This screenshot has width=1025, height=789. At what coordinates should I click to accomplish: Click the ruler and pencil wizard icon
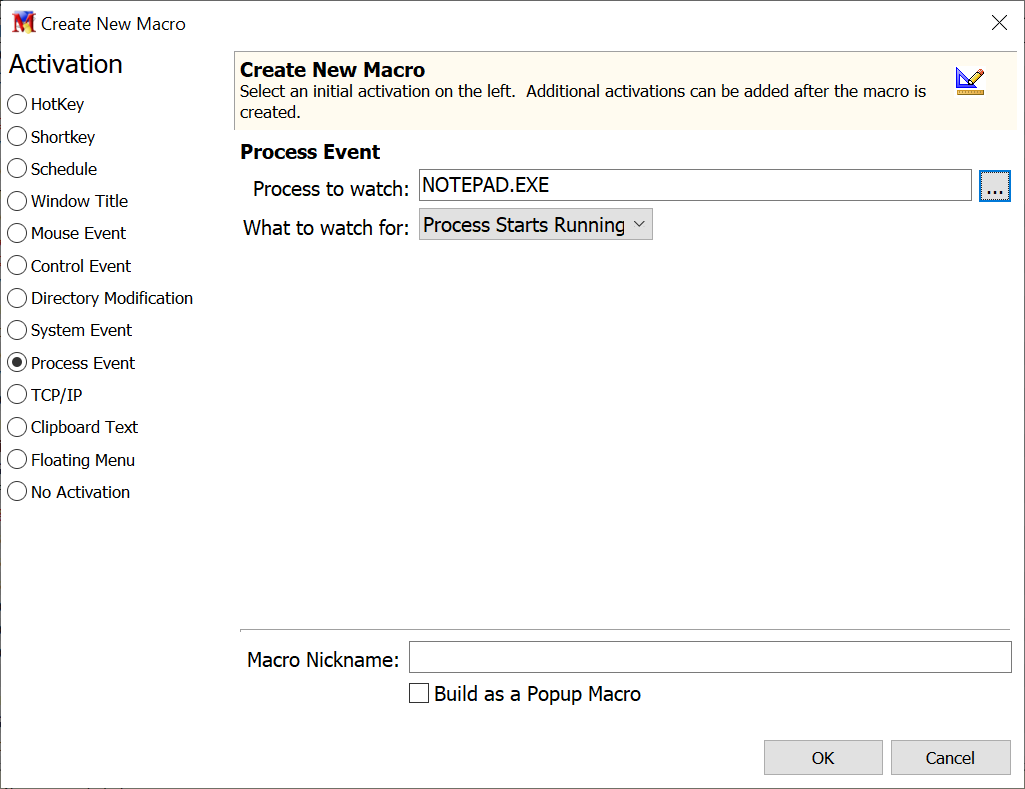click(969, 81)
